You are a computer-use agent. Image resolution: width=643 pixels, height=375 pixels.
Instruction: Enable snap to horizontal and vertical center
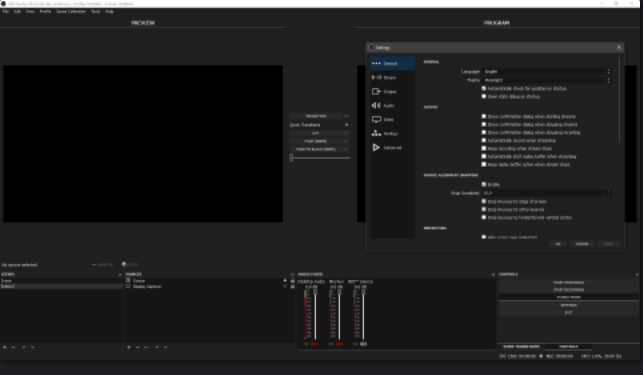[484, 217]
